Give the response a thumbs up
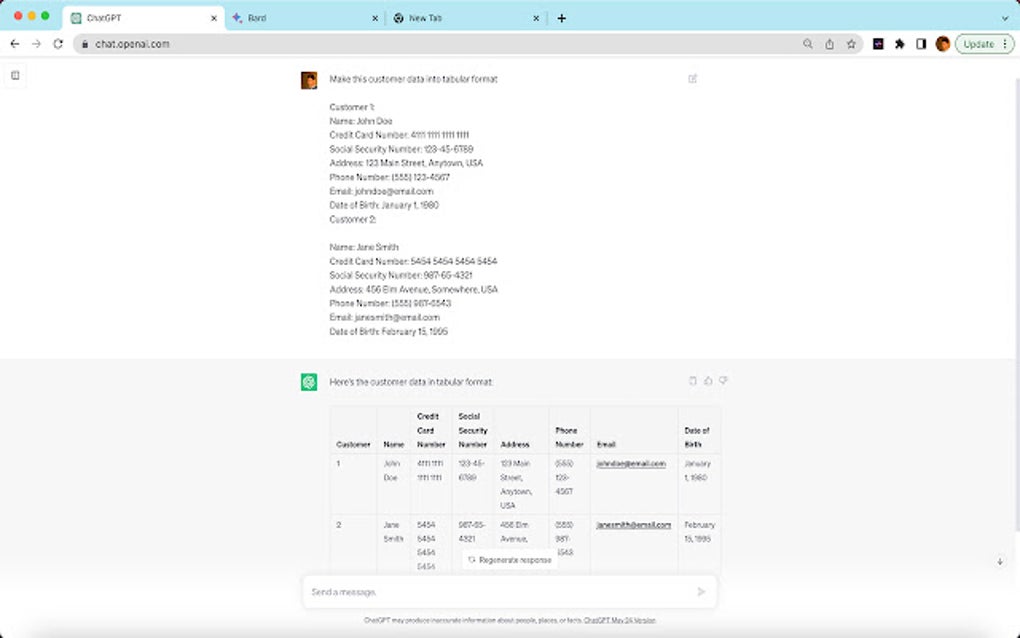Viewport: 1020px width, 638px height. (707, 380)
